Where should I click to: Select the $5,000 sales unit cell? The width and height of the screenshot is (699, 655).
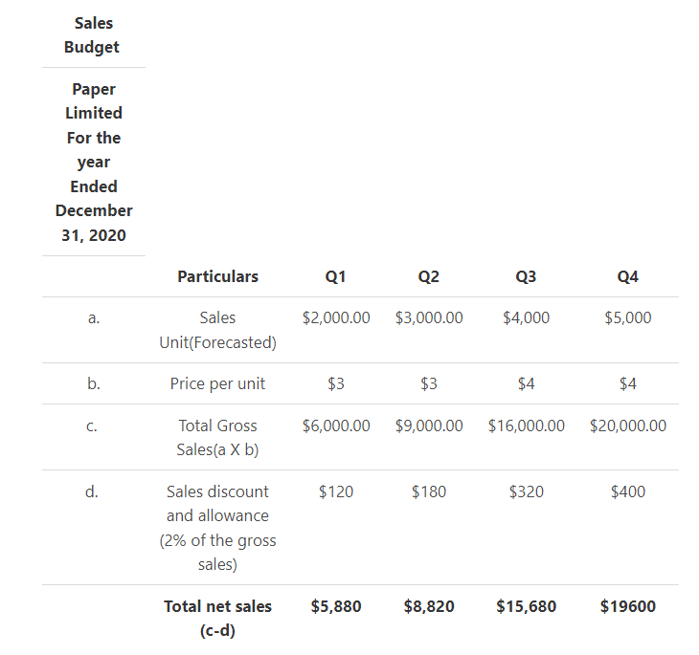click(x=628, y=318)
